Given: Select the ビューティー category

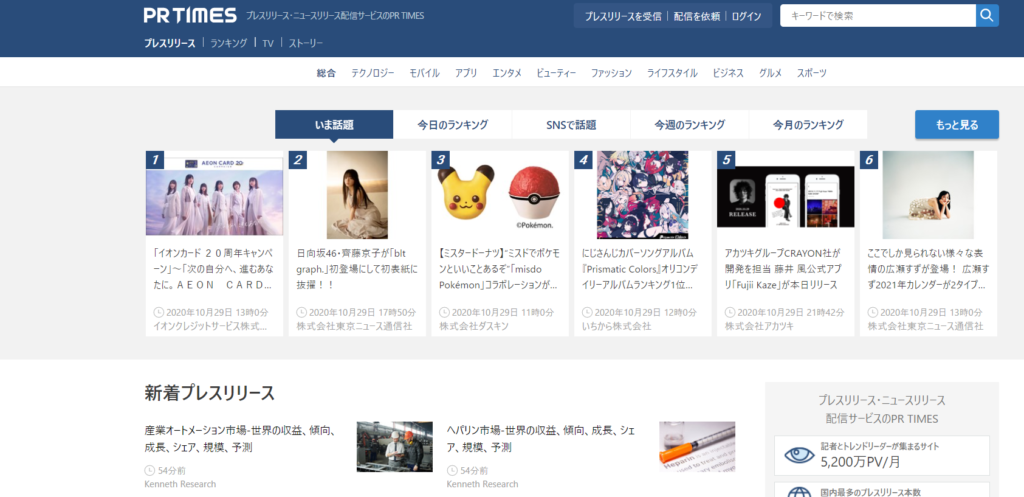Looking at the screenshot, I should (x=556, y=73).
